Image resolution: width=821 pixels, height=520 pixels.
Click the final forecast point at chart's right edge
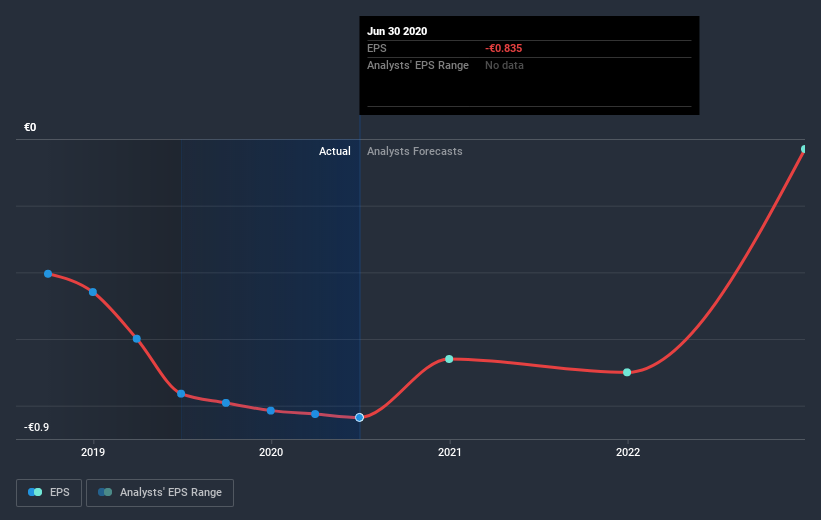pyautogui.click(x=804, y=149)
